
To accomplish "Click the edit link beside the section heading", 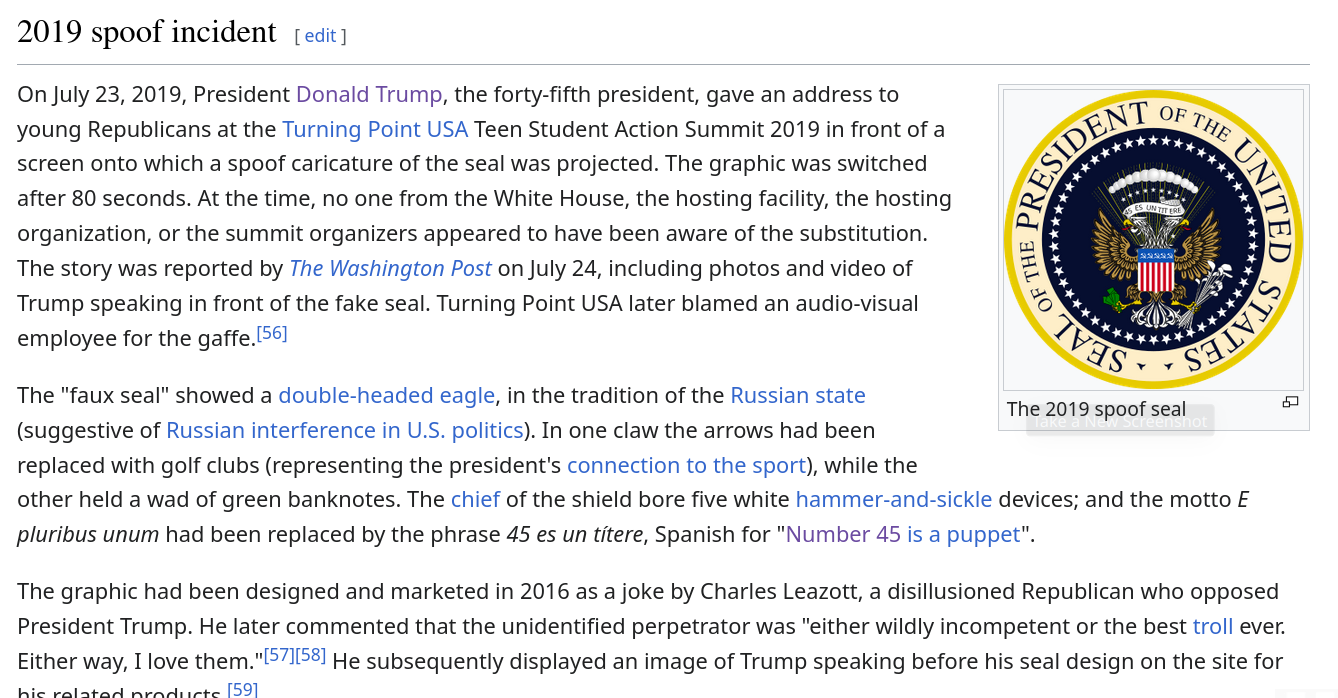I will point(320,36).
